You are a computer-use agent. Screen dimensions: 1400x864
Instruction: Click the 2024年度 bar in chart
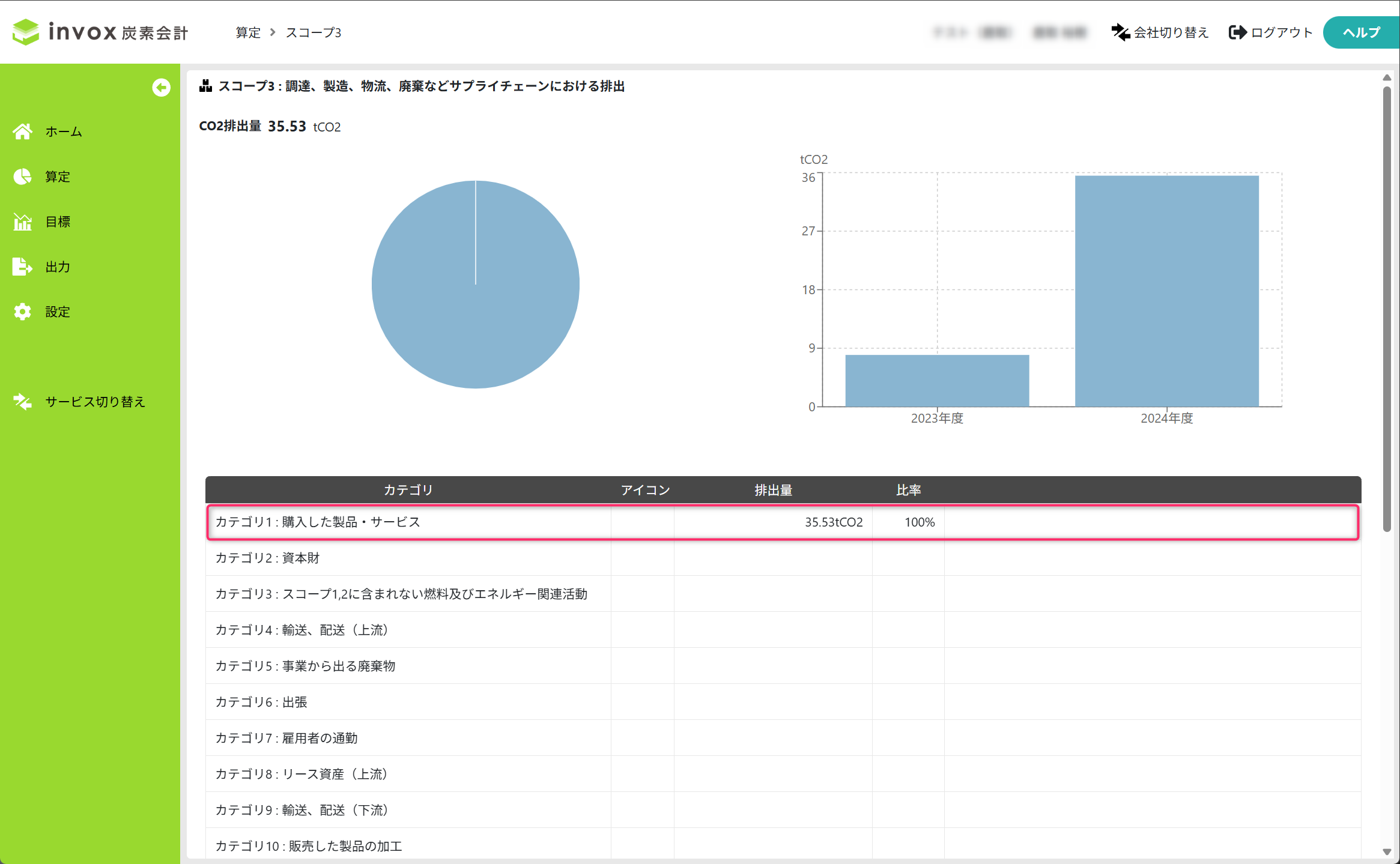(x=1166, y=291)
